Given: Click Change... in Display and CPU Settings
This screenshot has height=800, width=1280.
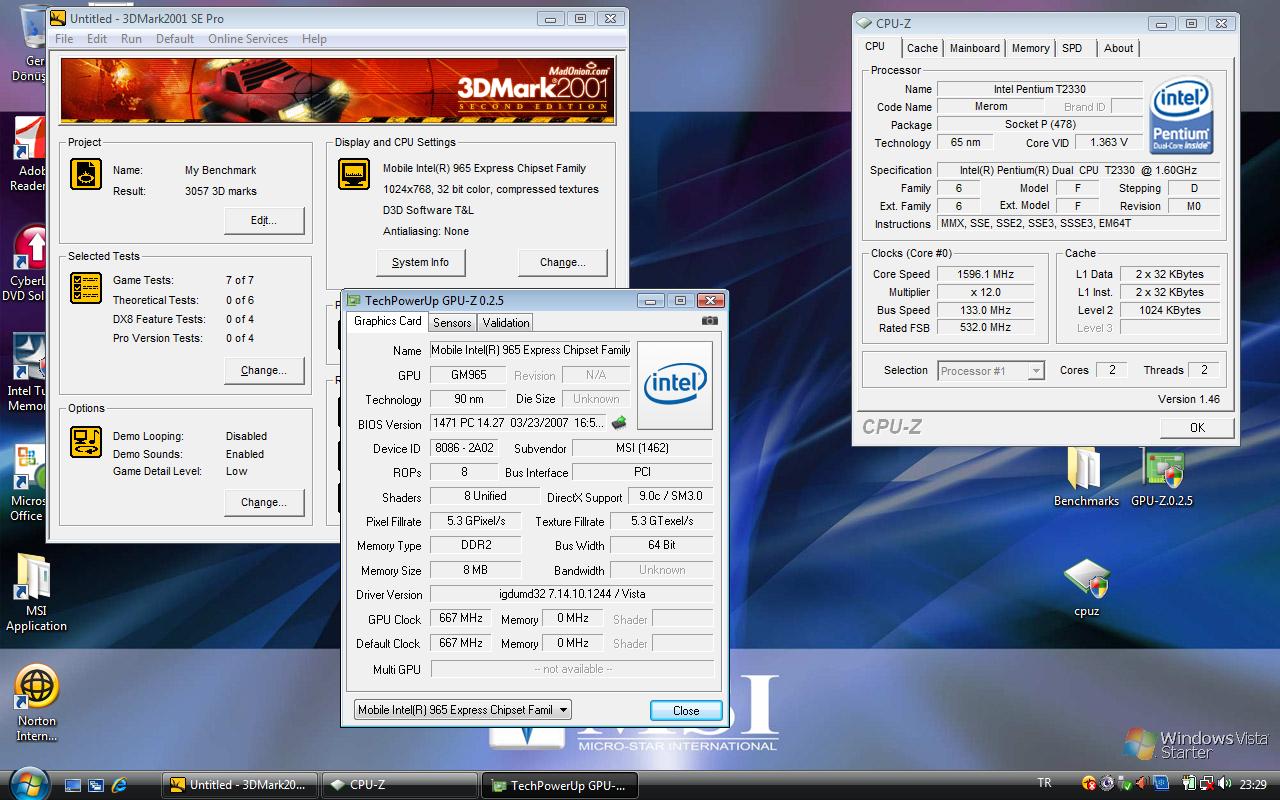Looking at the screenshot, I should pyautogui.click(x=563, y=263).
